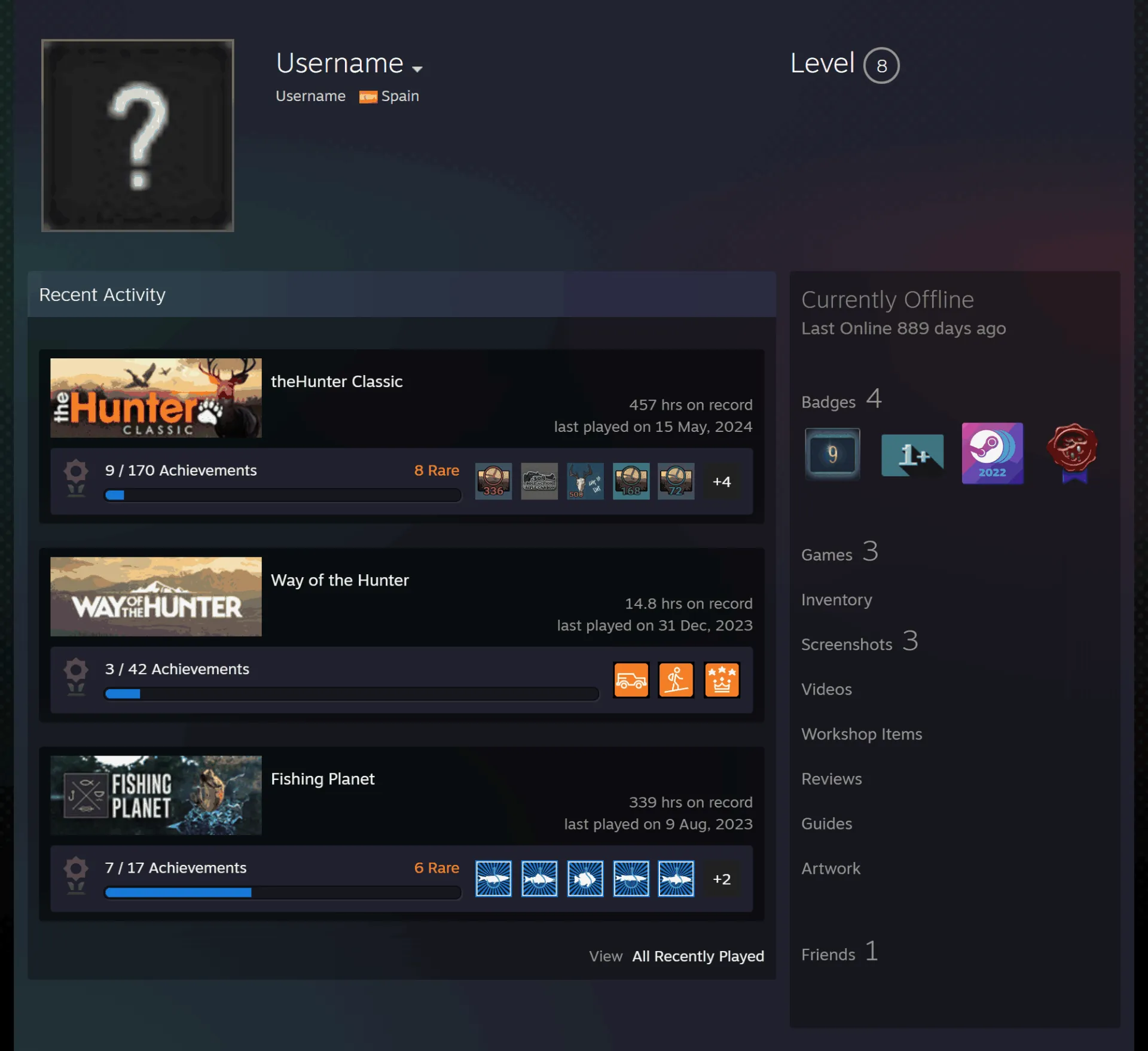
Task: Open the number 9 badge
Action: [x=832, y=454]
